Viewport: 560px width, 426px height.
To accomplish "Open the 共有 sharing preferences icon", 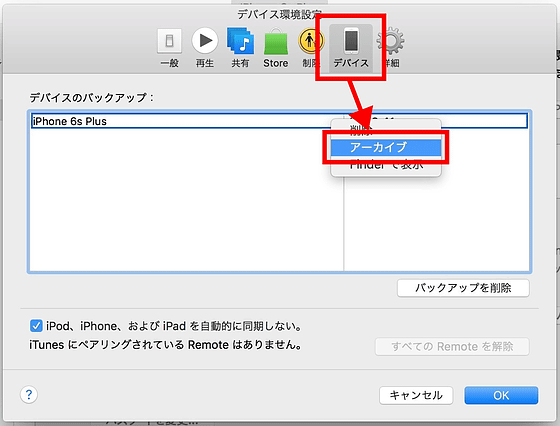I will coord(240,48).
